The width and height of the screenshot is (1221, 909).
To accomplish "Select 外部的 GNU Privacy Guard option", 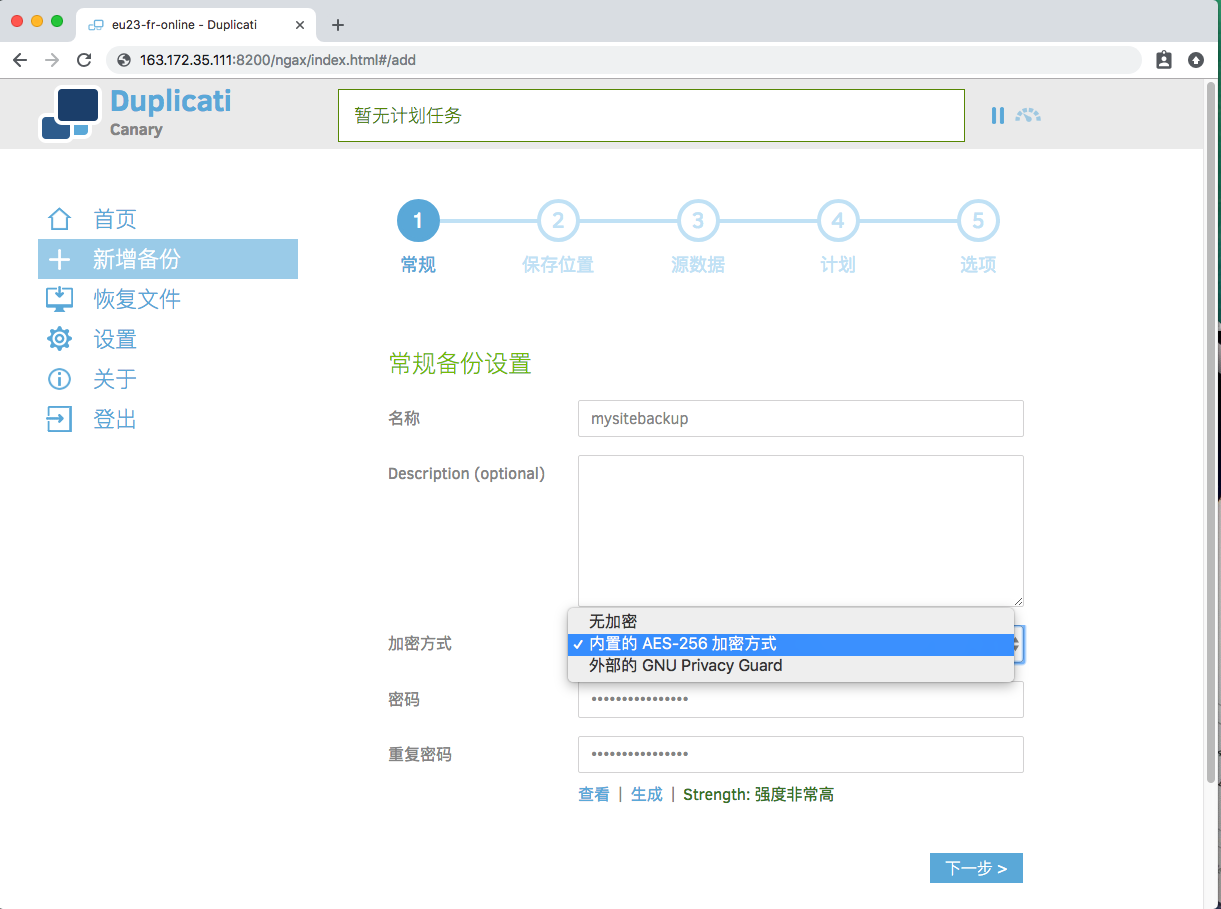I will [686, 666].
